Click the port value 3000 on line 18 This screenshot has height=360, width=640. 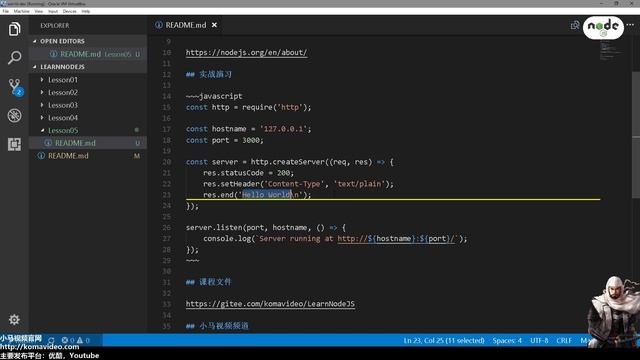pos(251,140)
